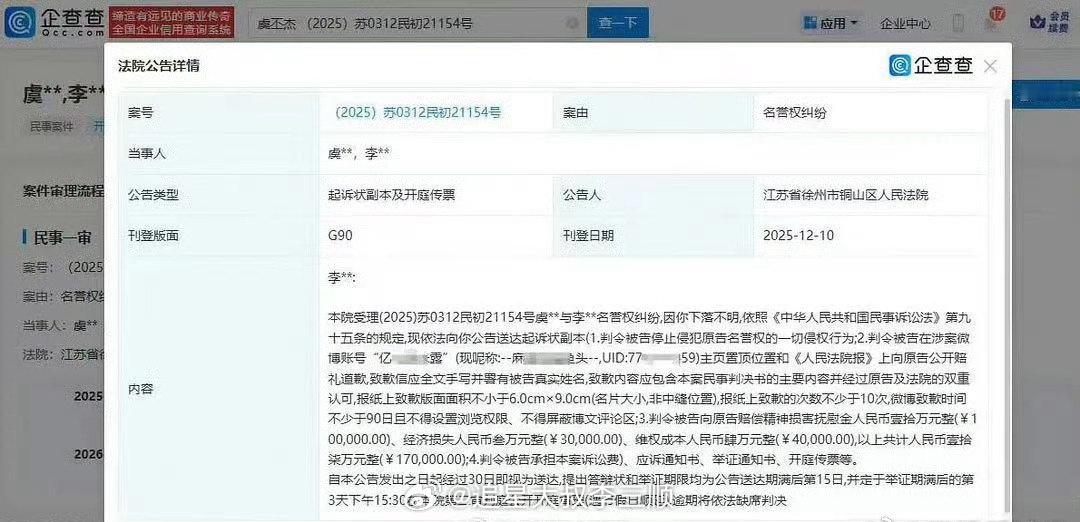The height and width of the screenshot is (522, 1080).
Task: Click the G90 publication page value
Action: tap(342, 236)
